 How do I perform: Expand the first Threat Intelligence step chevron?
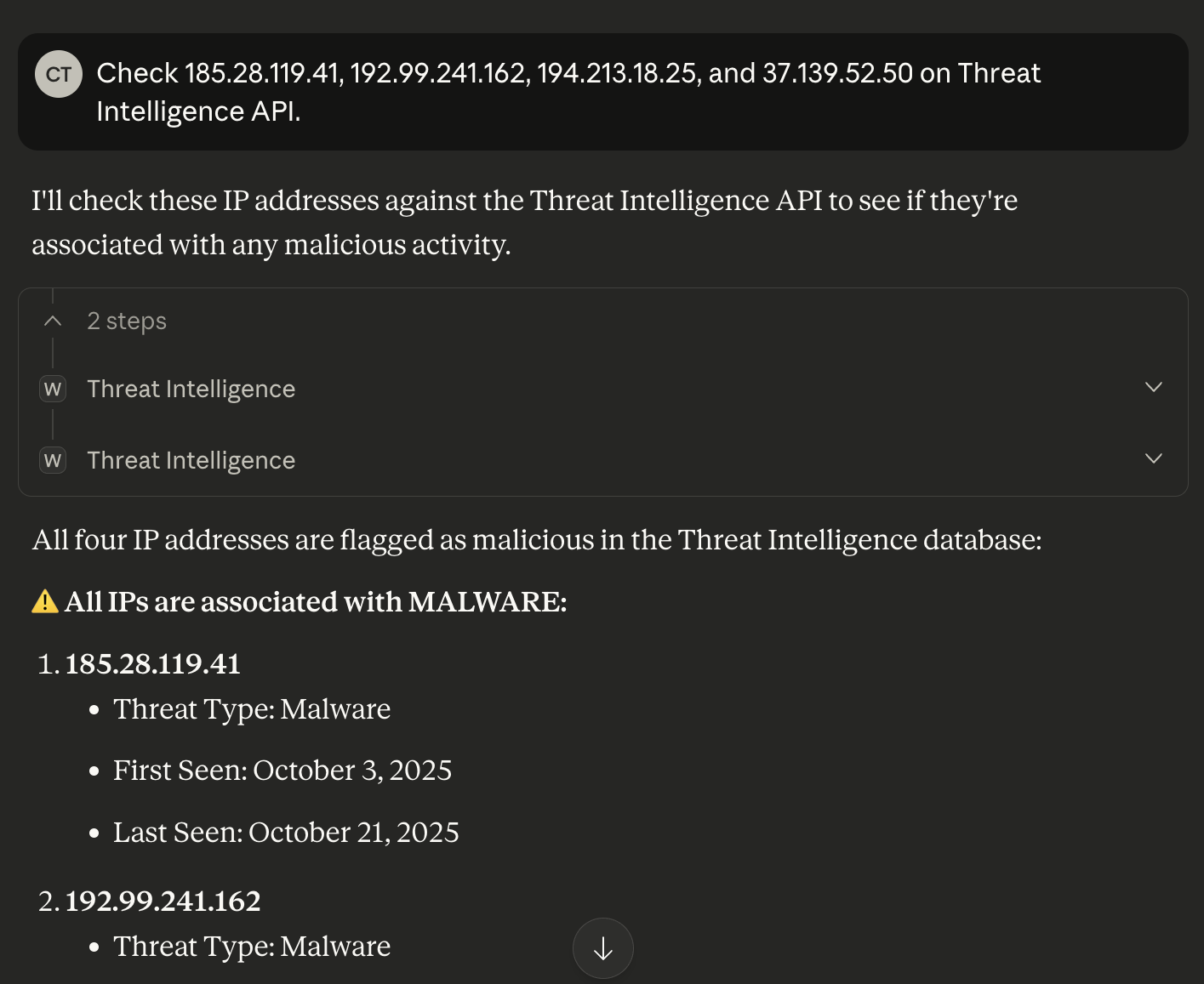click(x=1153, y=388)
